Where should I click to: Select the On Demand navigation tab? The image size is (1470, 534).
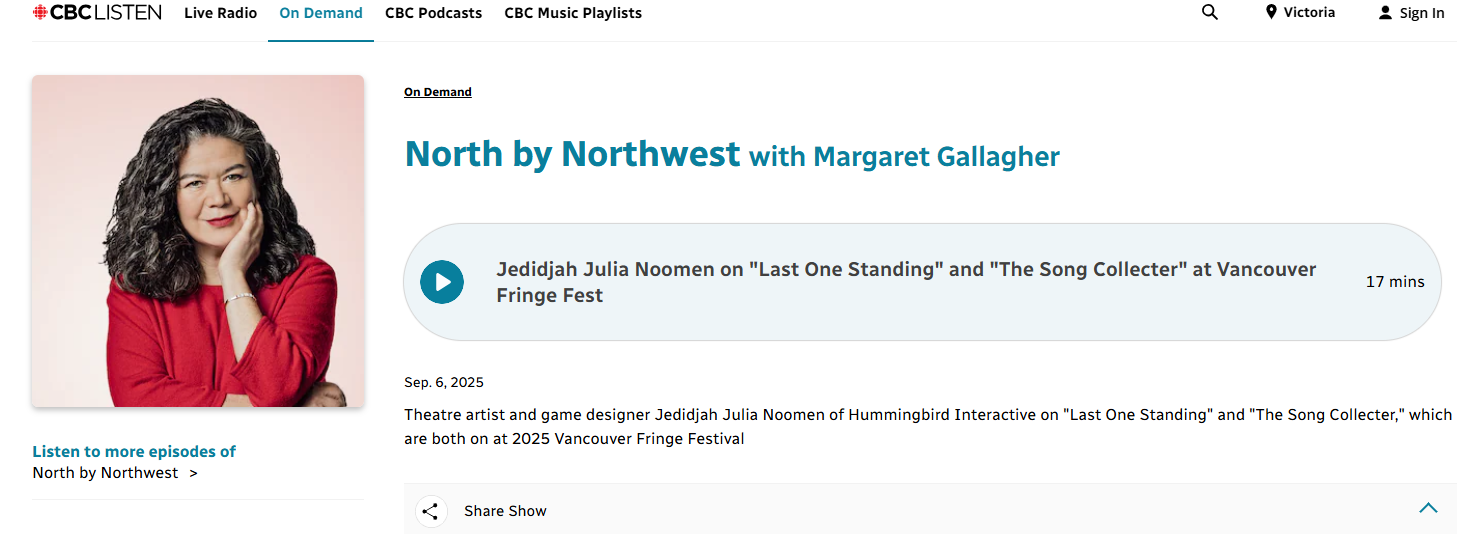(321, 13)
